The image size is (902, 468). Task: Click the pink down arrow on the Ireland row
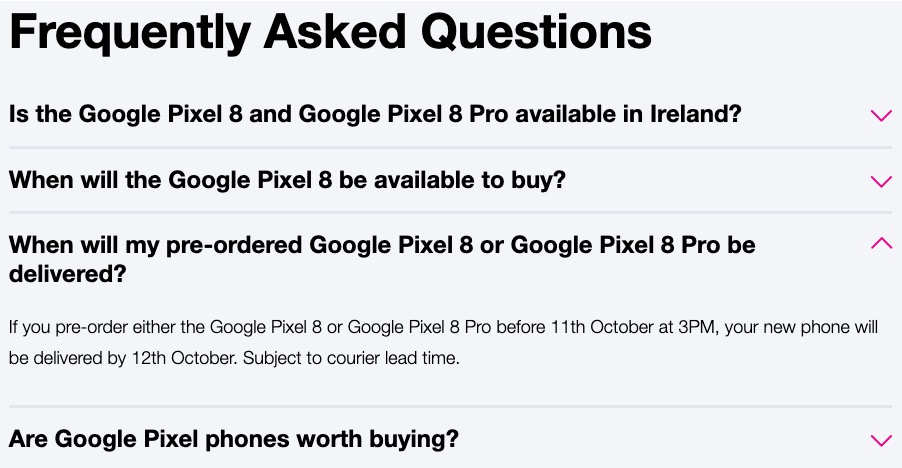881,115
